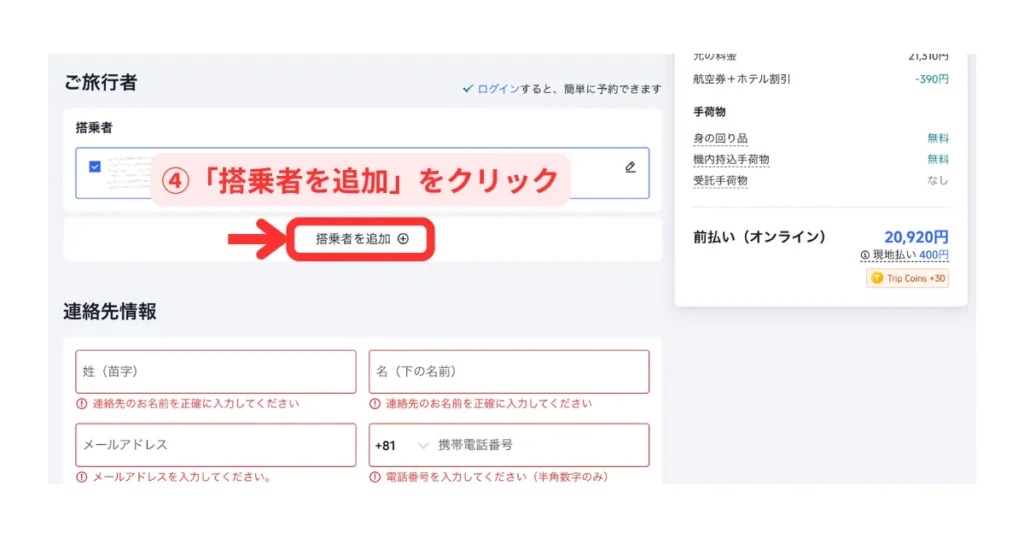The image size is (1024, 538).
Task: Focus the 姓（苗字）input field
Action: pos(215,372)
